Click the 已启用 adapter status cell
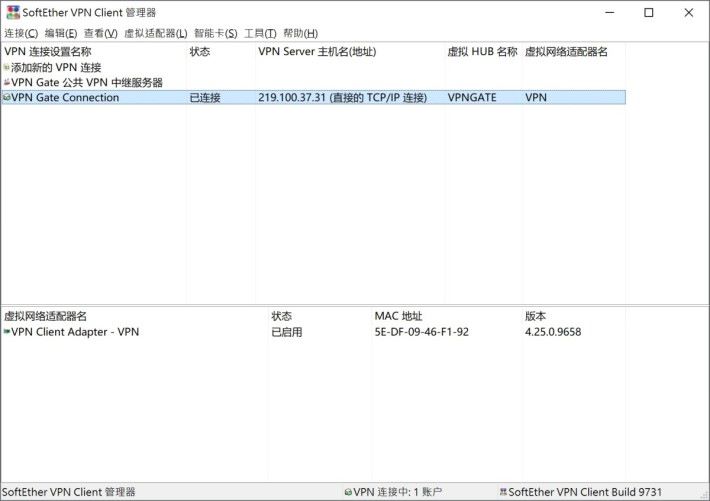Screen dimensions: 710x501 click(287, 332)
